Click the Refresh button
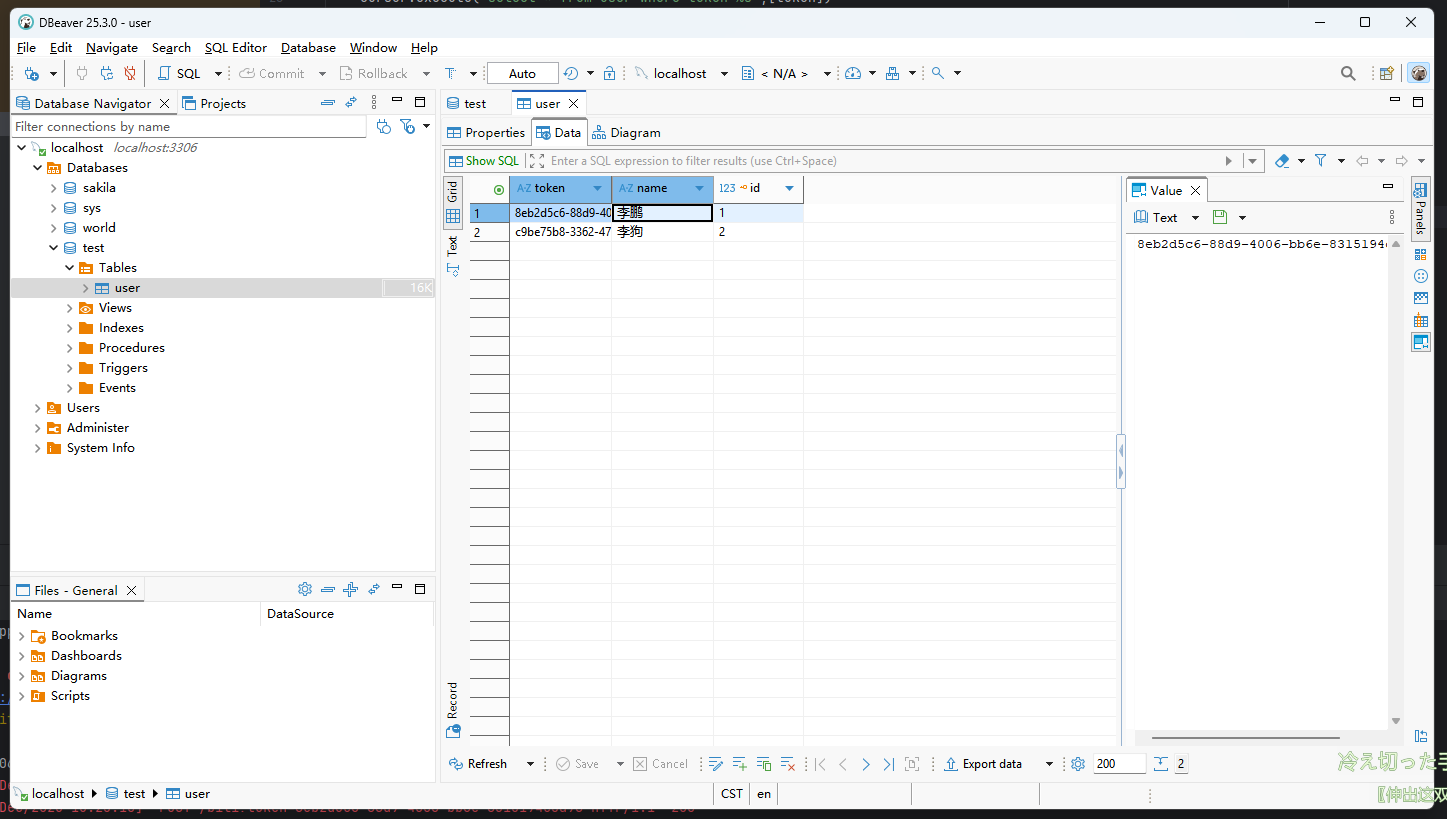The width and height of the screenshot is (1447, 819). (478, 764)
